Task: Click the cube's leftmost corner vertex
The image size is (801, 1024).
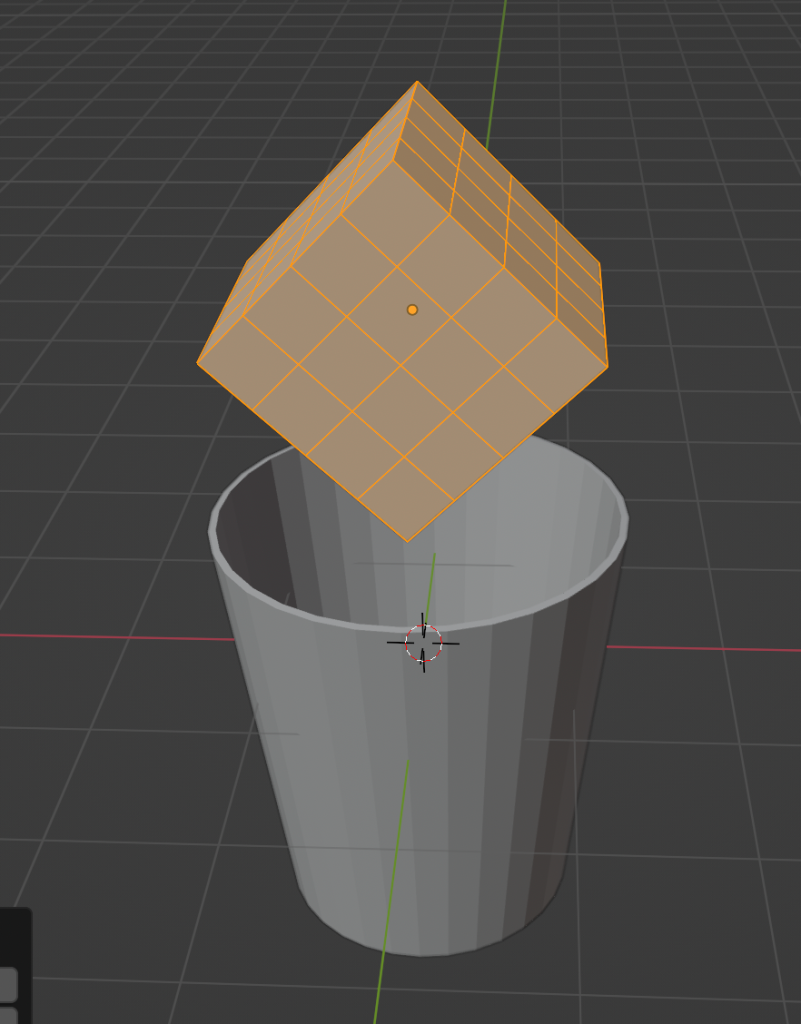Action: 198,363
